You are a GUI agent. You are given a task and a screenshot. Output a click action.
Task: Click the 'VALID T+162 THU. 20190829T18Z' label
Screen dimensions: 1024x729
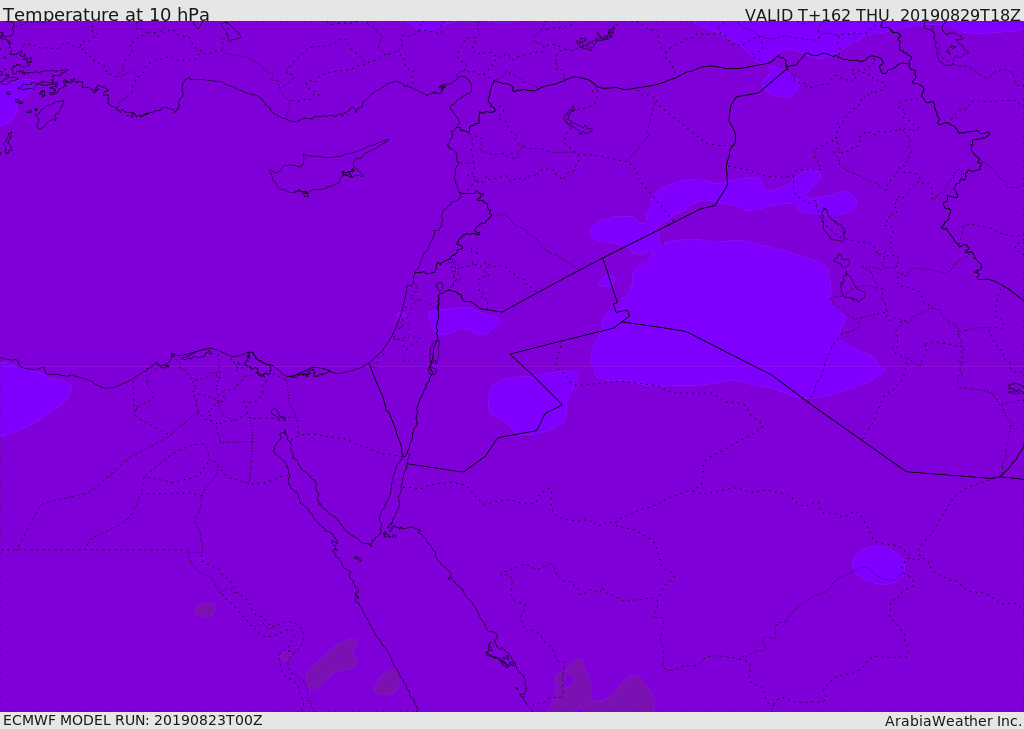coord(882,14)
